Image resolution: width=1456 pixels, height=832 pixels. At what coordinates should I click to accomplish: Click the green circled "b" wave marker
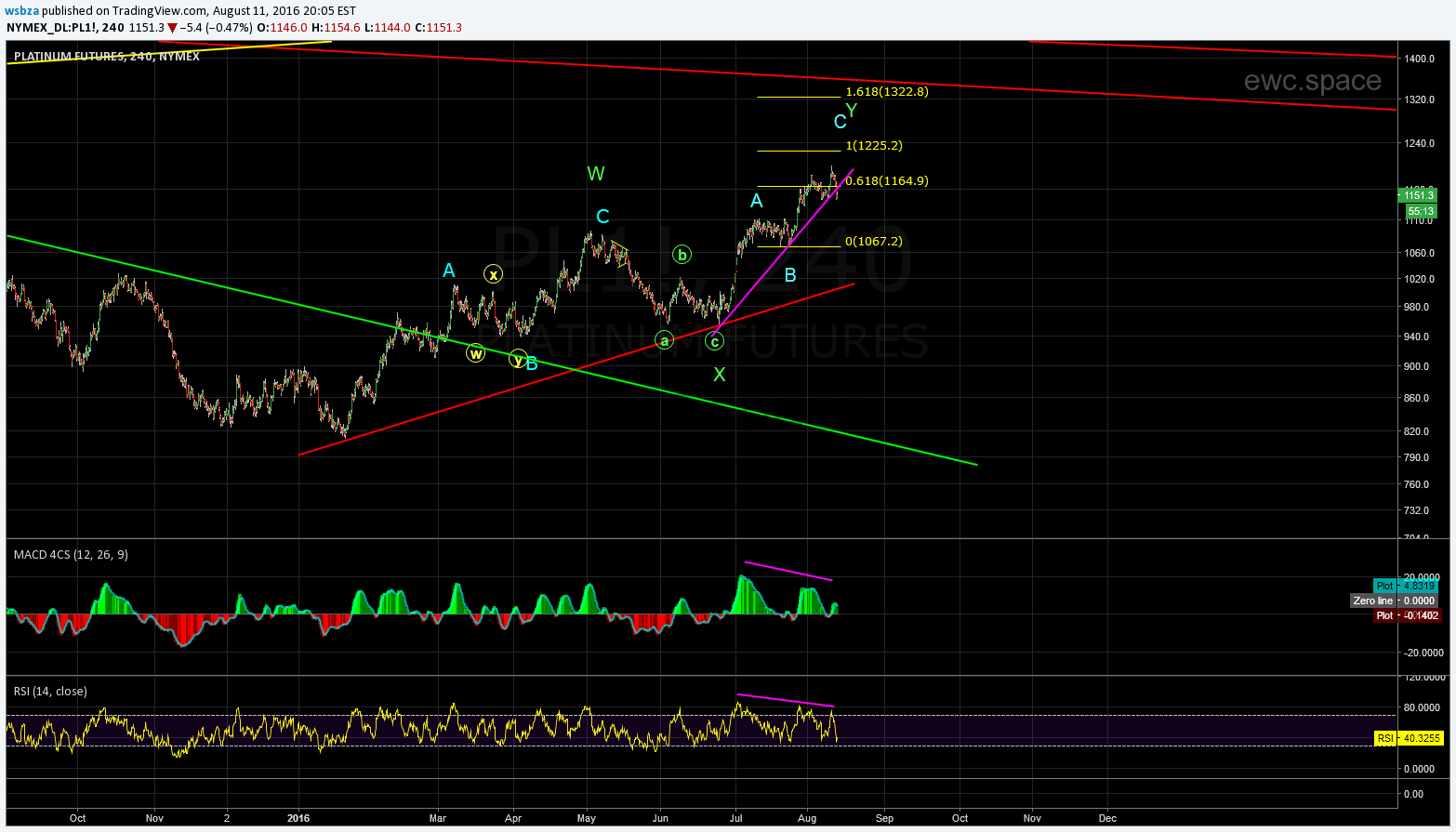[682, 255]
